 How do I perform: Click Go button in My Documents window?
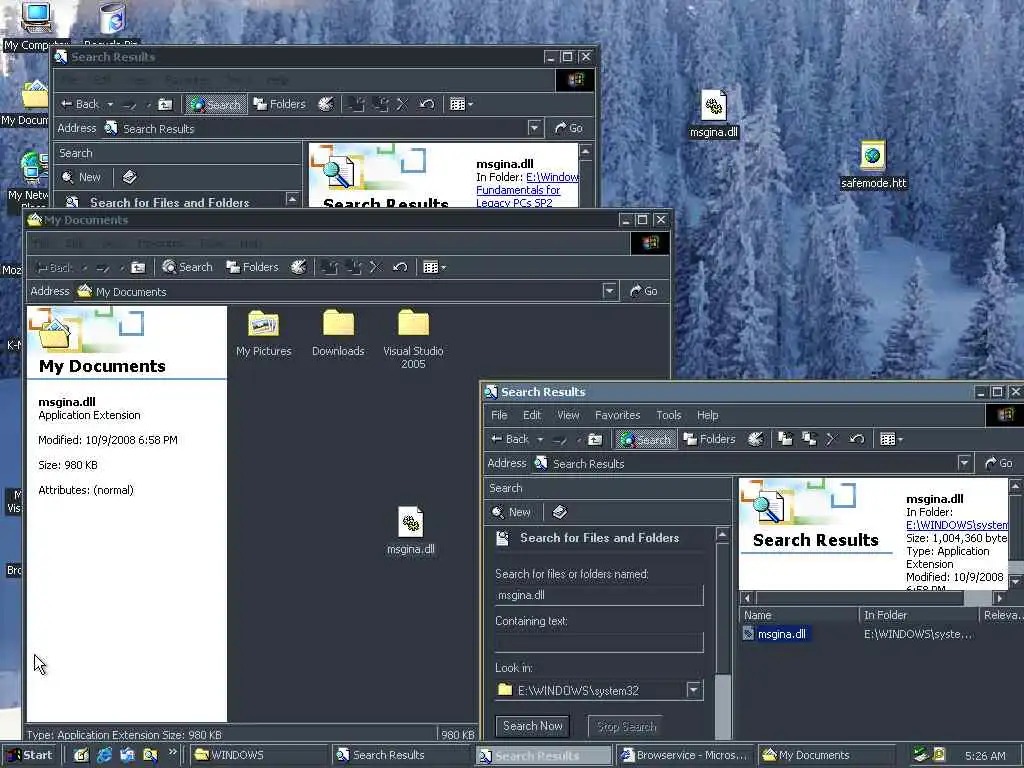coord(643,291)
